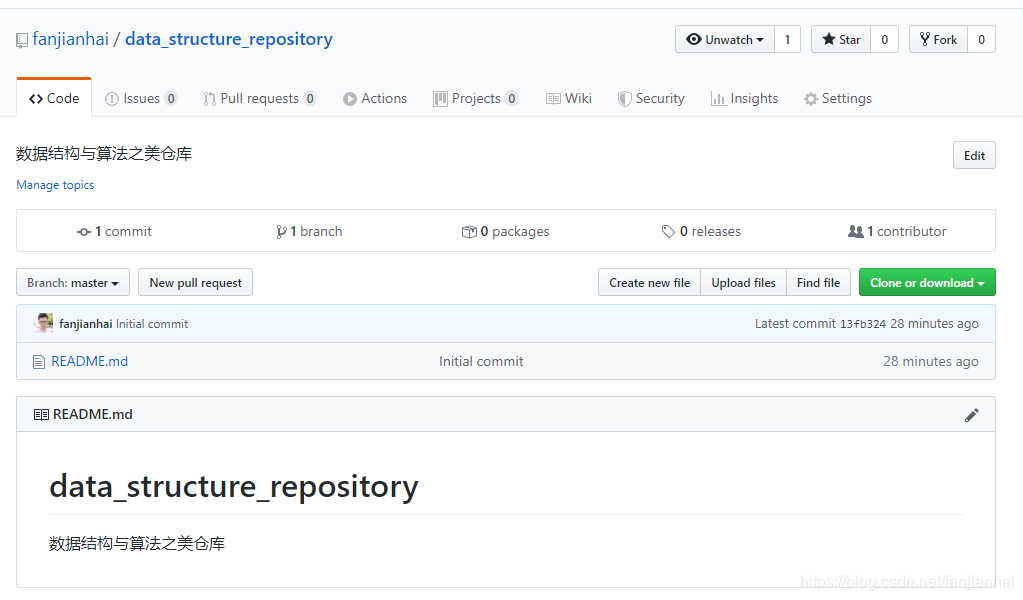This screenshot has height=600, width=1023.
Task: Click the eye icon on Unwatch button
Action: (x=694, y=39)
